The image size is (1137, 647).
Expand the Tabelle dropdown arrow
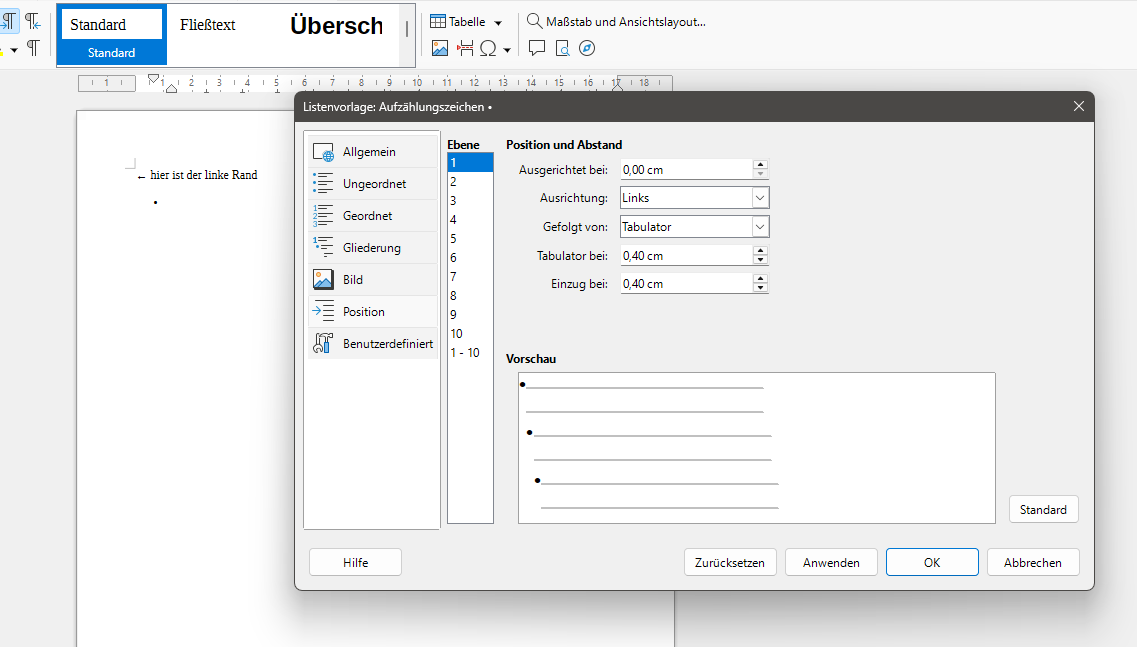point(498,22)
